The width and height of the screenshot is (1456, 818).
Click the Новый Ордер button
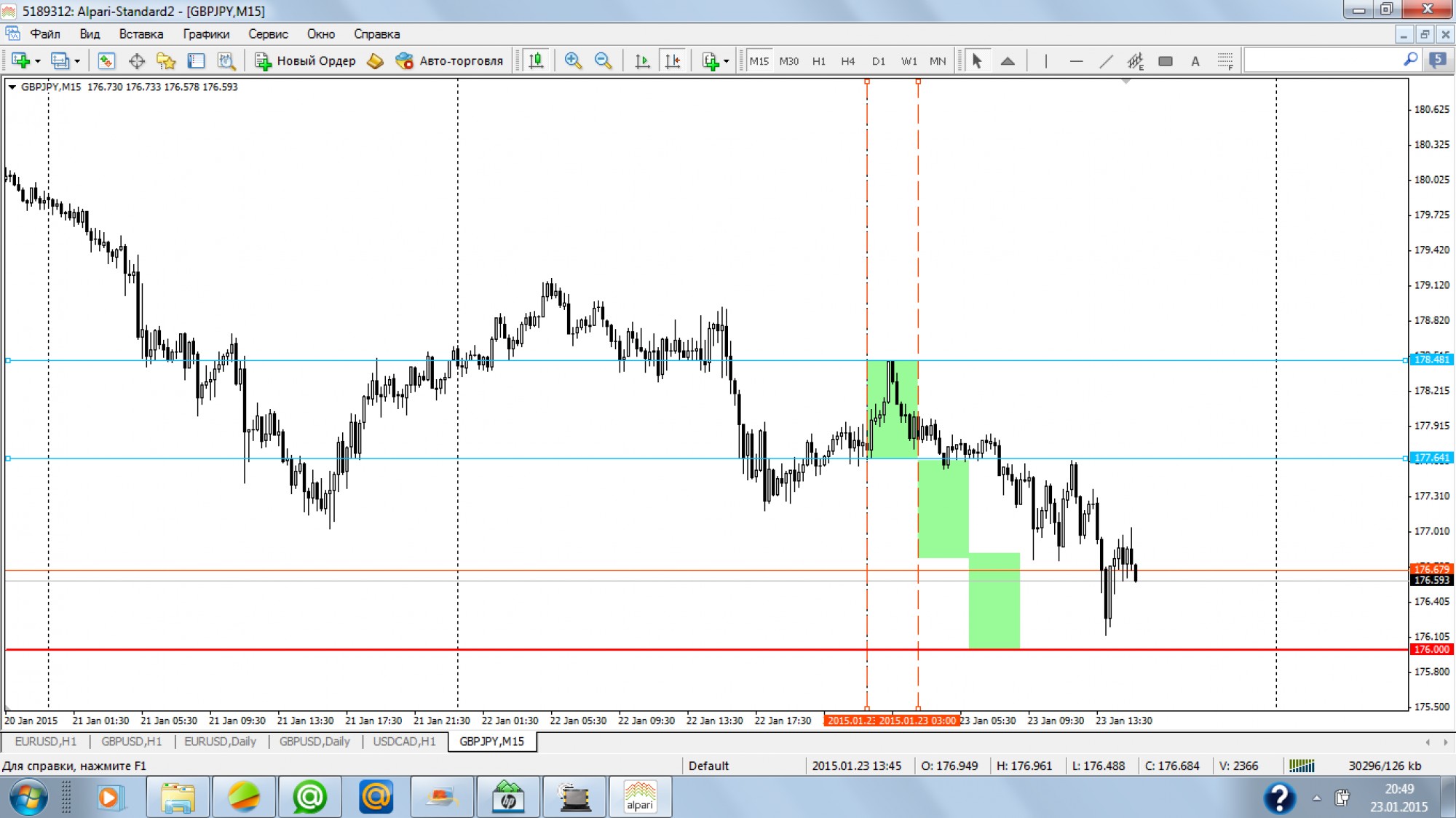pyautogui.click(x=306, y=61)
